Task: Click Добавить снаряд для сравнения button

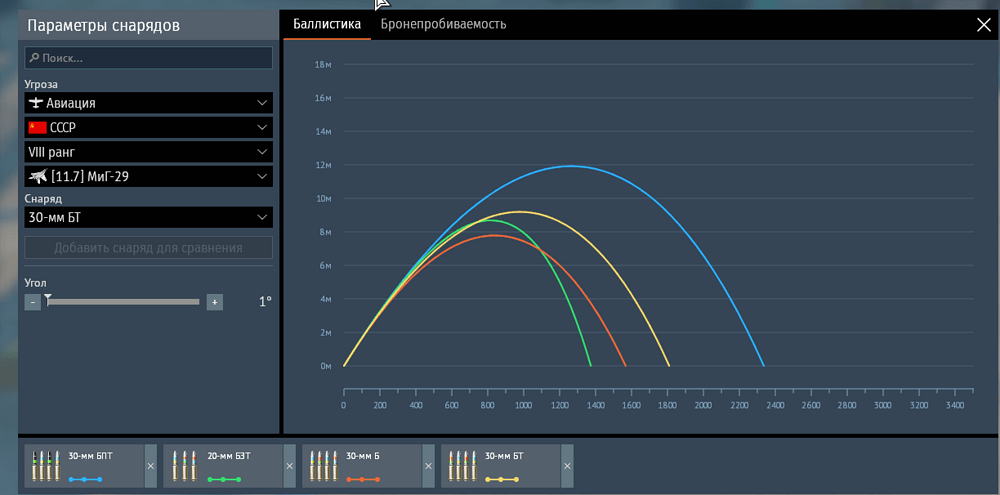Action: click(148, 248)
